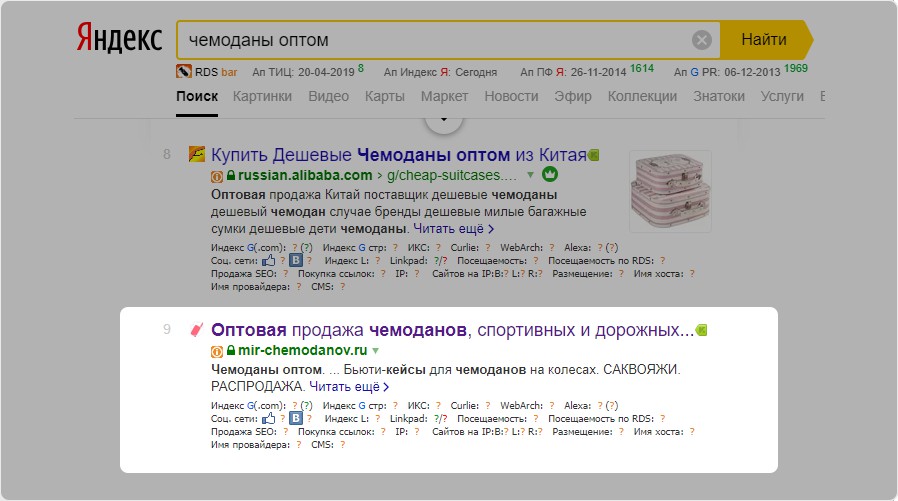Click Читать ещё in alibaba snippet
The height and width of the screenshot is (501, 898).
(454, 228)
